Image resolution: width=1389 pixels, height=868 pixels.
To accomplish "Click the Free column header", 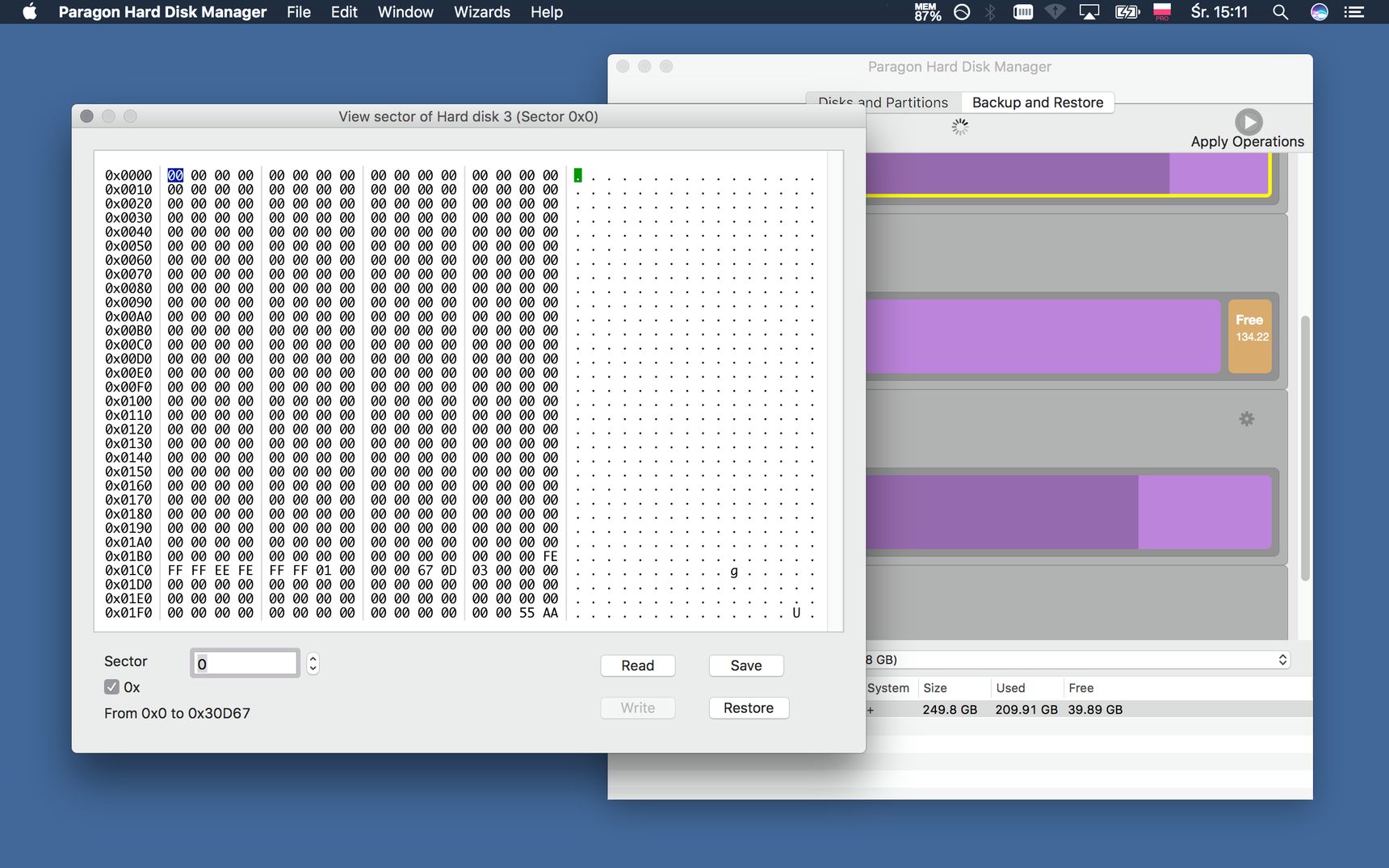I will (1081, 688).
